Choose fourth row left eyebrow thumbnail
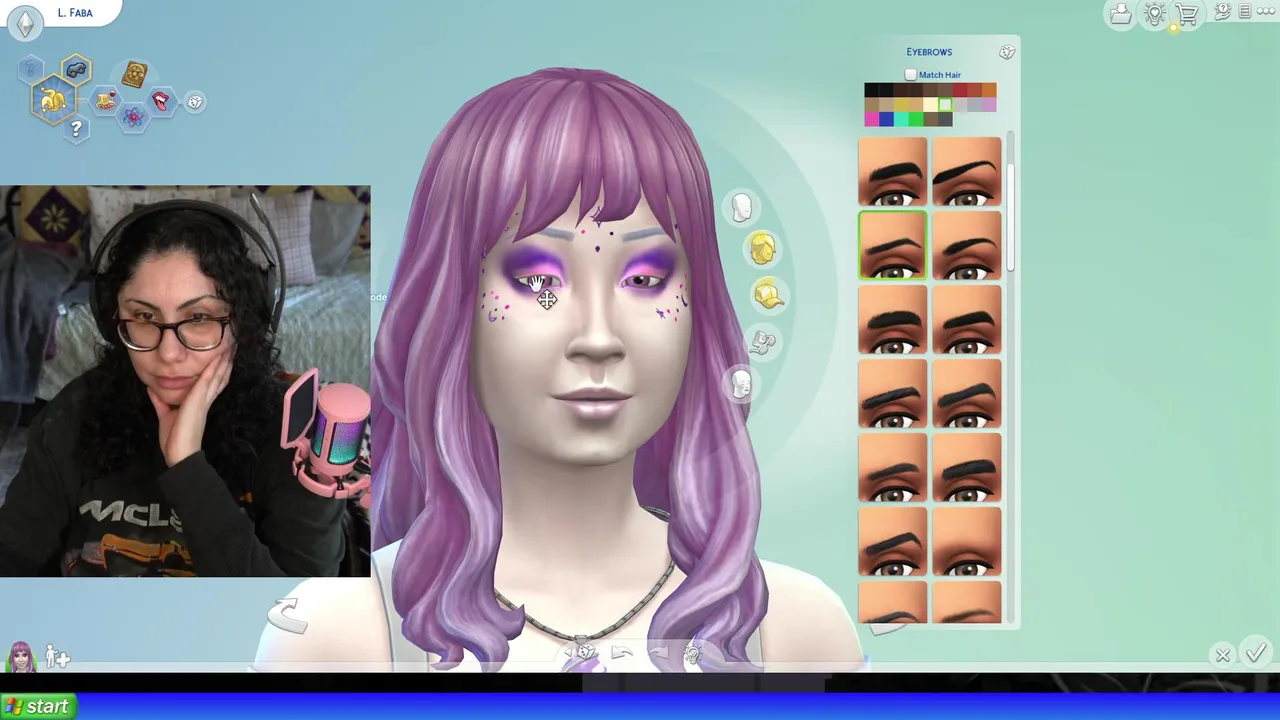Viewport: 1280px width, 720px height. 892,394
